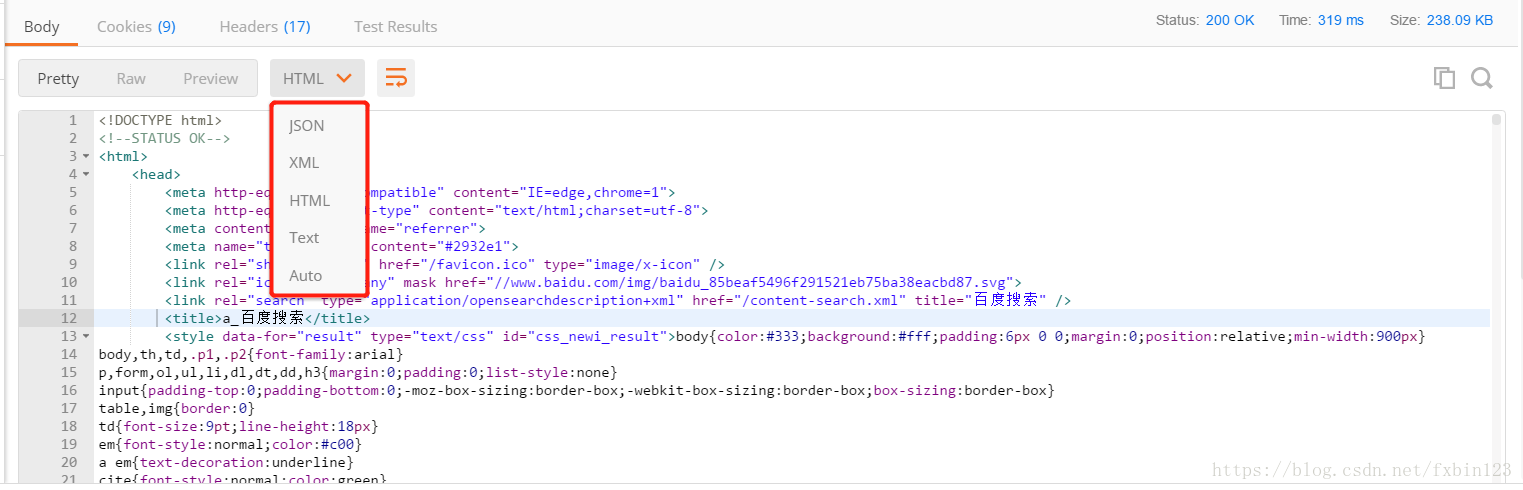This screenshot has height=490, width=1523.
Task: Go to the Test Results tab
Action: click(395, 27)
